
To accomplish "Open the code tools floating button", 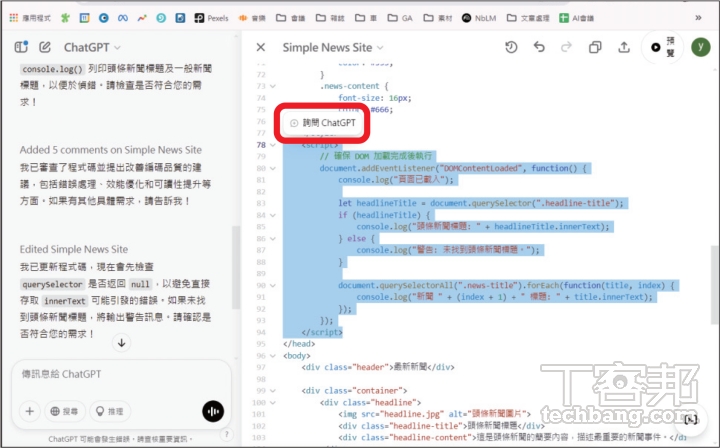I will pyautogui.click(x=691, y=419).
